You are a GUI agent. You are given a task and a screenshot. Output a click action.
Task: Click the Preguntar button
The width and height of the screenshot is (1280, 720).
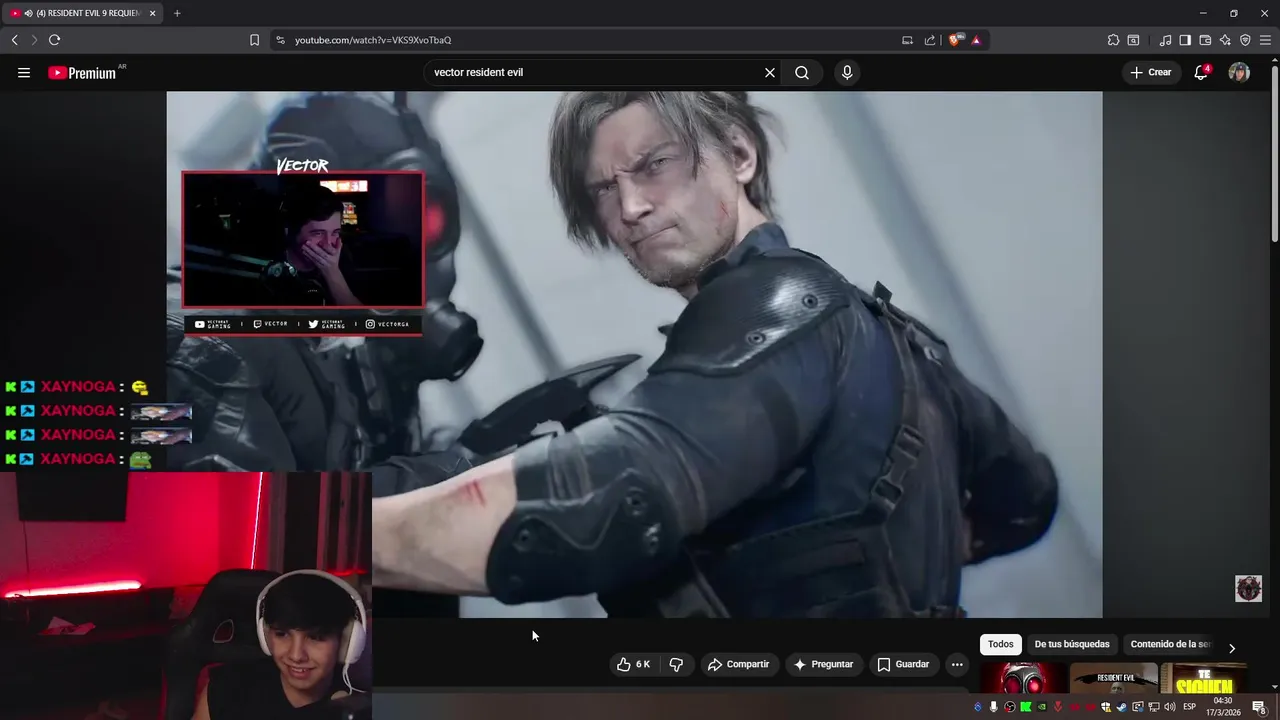click(x=823, y=664)
